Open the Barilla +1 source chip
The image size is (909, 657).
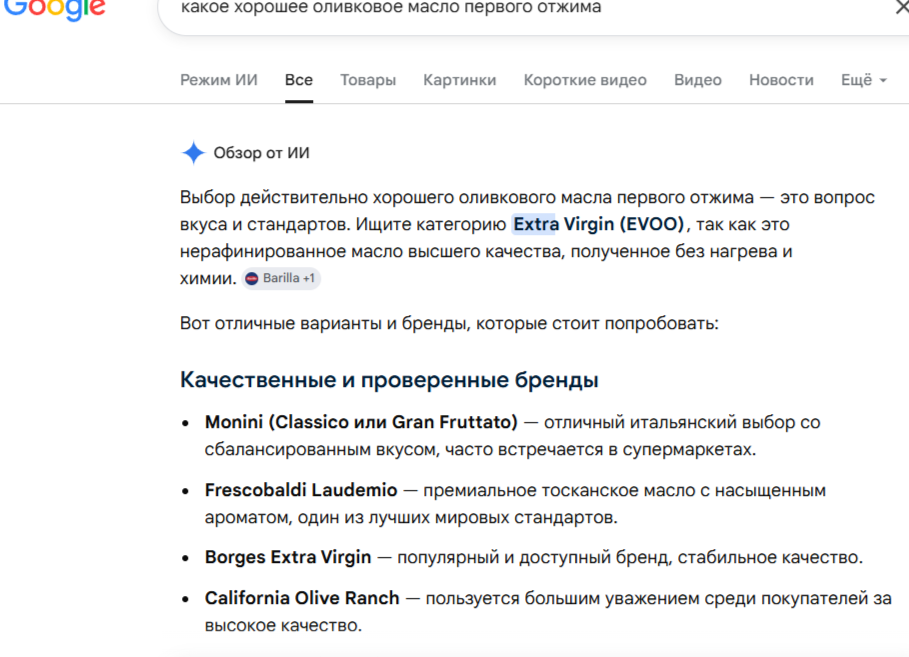click(x=281, y=278)
